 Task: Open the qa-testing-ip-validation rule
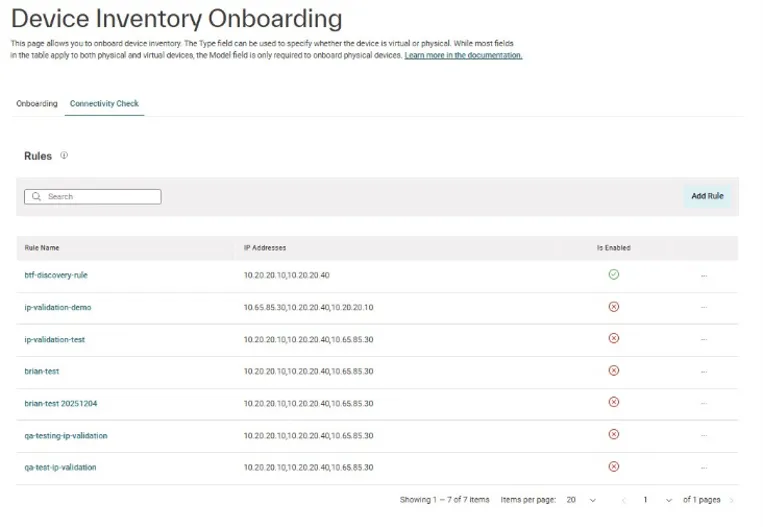tap(66, 436)
